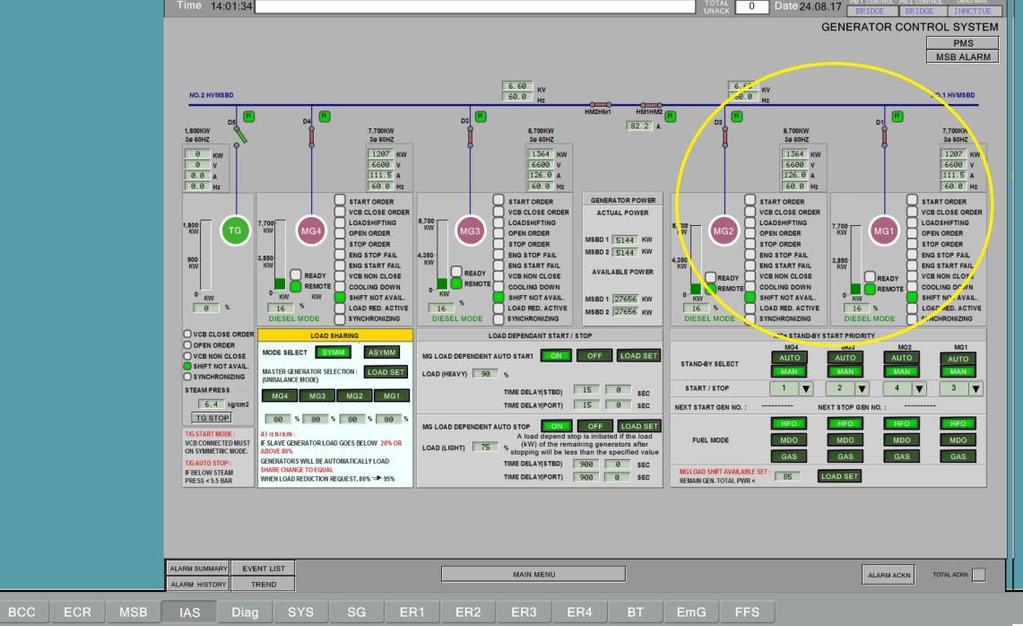Click the LOAD (LIGHT) percent field
This screenshot has width=1023, height=626.
coord(485,447)
